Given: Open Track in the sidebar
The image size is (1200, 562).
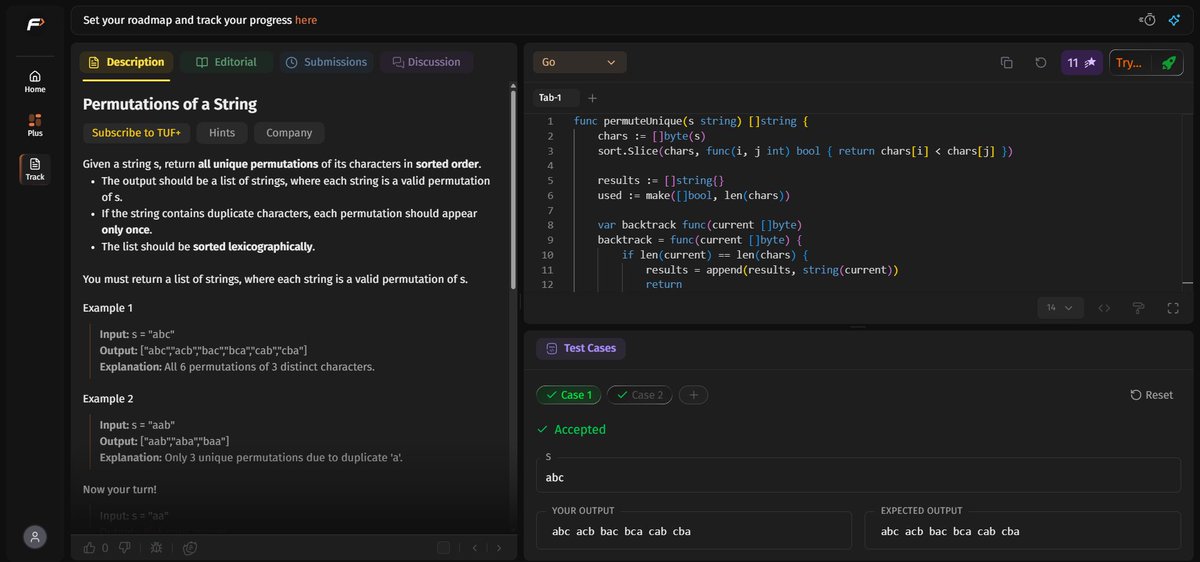Looking at the screenshot, I should pyautogui.click(x=35, y=169).
